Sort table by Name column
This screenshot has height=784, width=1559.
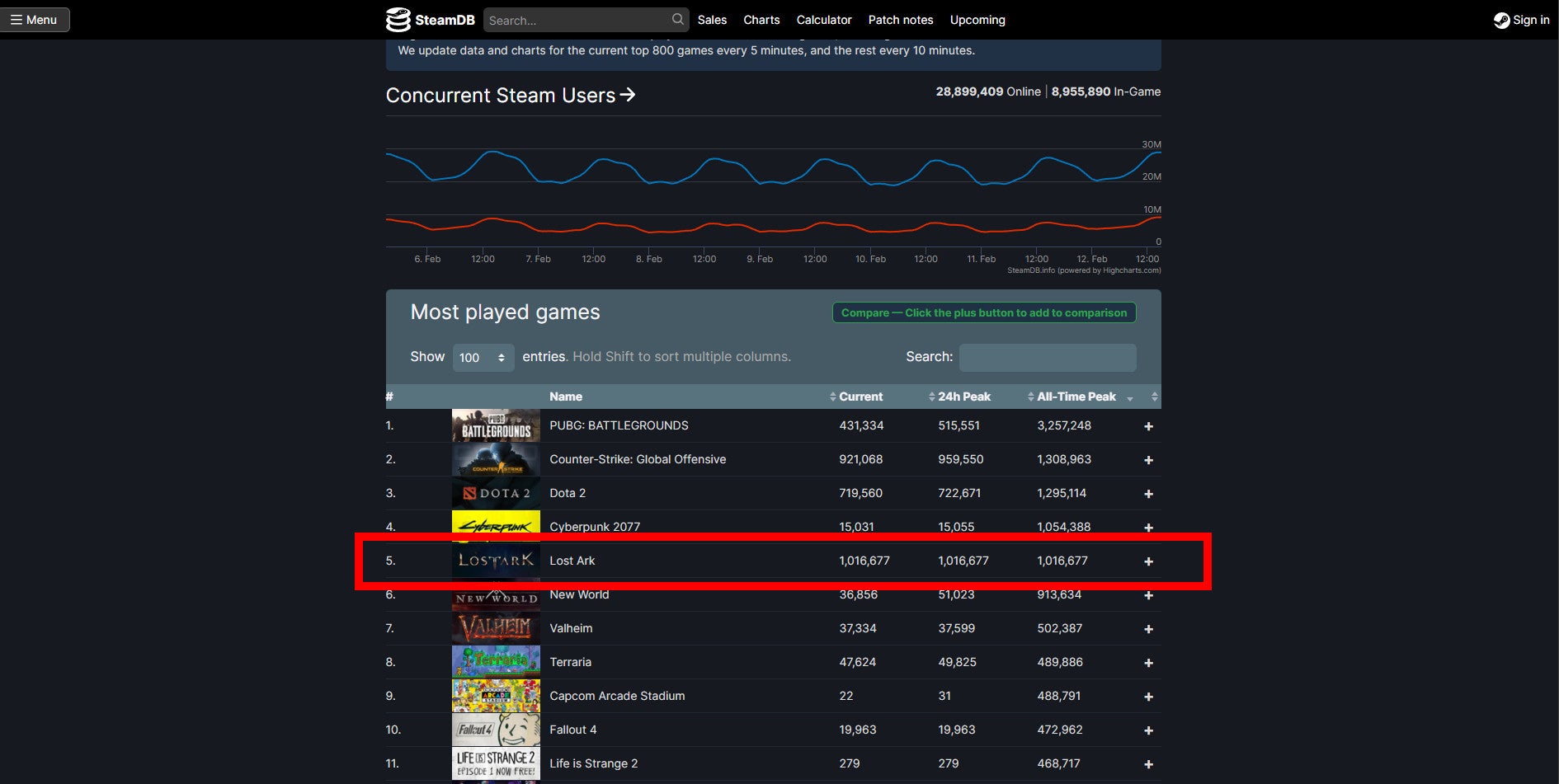[x=566, y=397]
